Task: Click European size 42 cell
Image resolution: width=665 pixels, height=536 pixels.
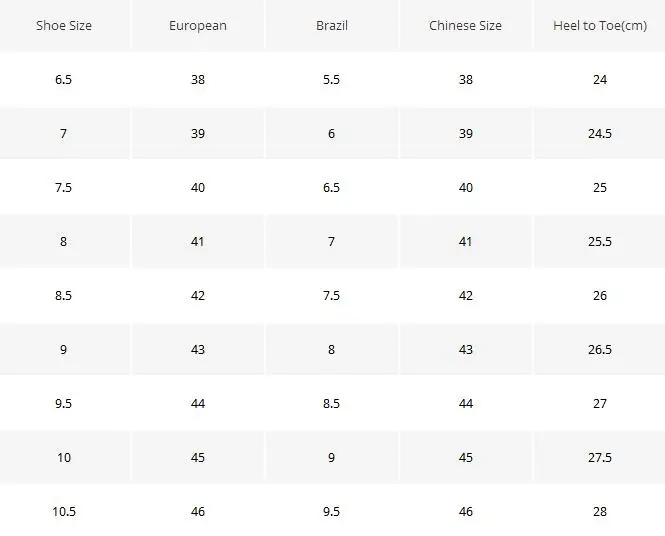Action: tap(198, 295)
